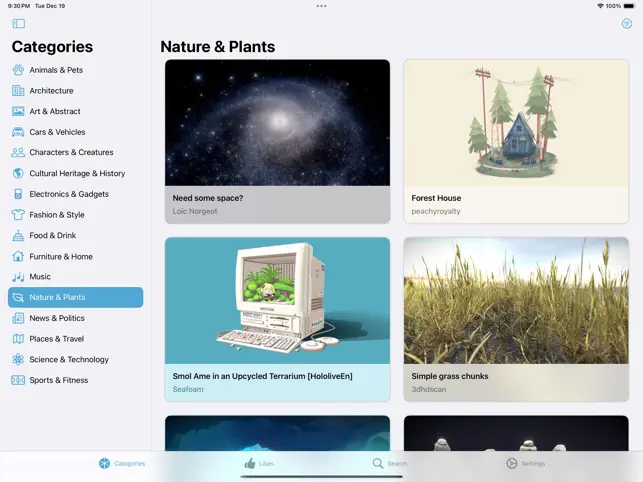Viewport: 643px width, 482px height.
Task: Open News & Politics category
Action: [75, 318]
